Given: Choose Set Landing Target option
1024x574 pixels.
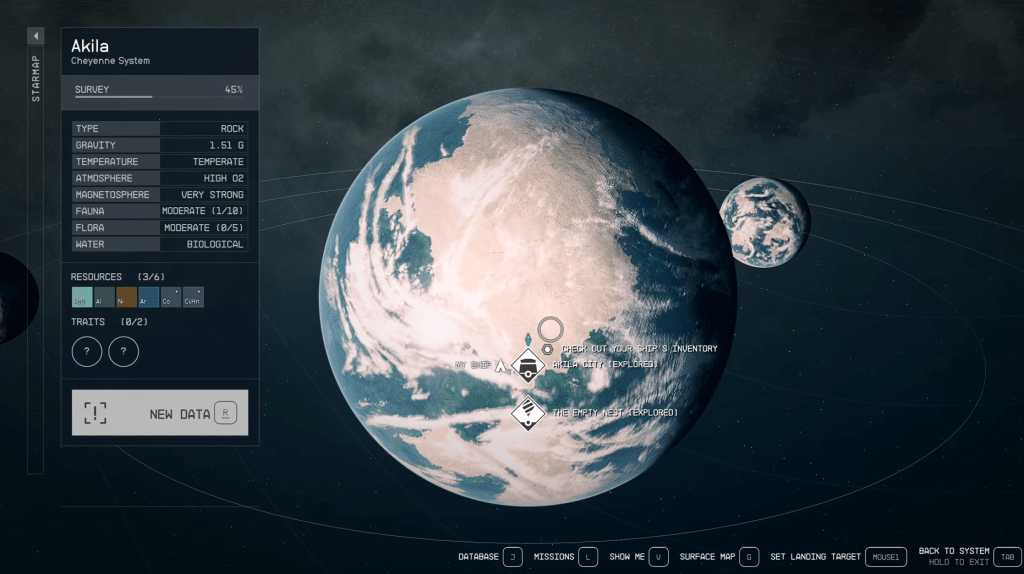Looking at the screenshot, I should [x=815, y=557].
